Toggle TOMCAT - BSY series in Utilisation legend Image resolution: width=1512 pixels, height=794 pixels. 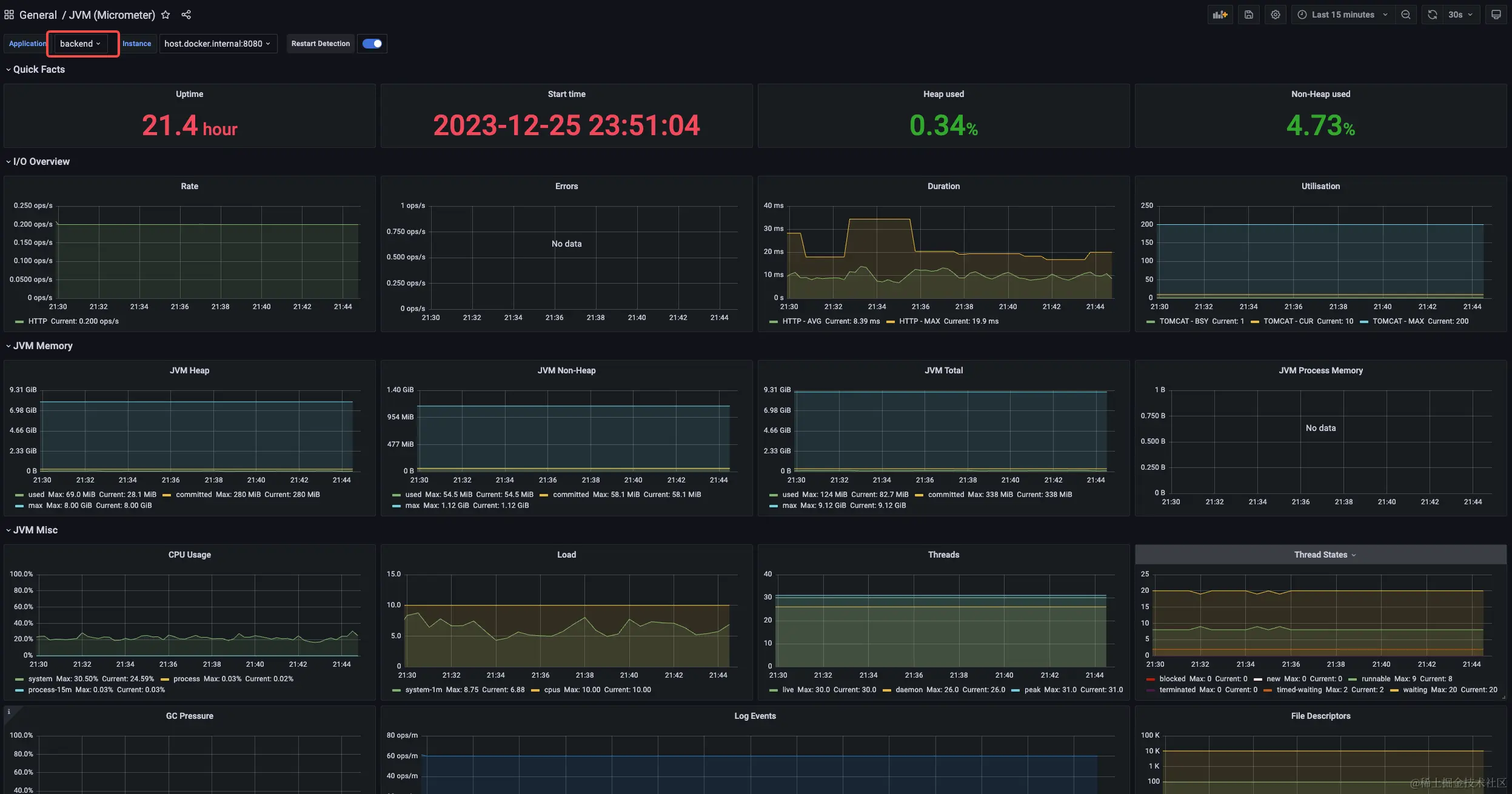[x=1183, y=321]
